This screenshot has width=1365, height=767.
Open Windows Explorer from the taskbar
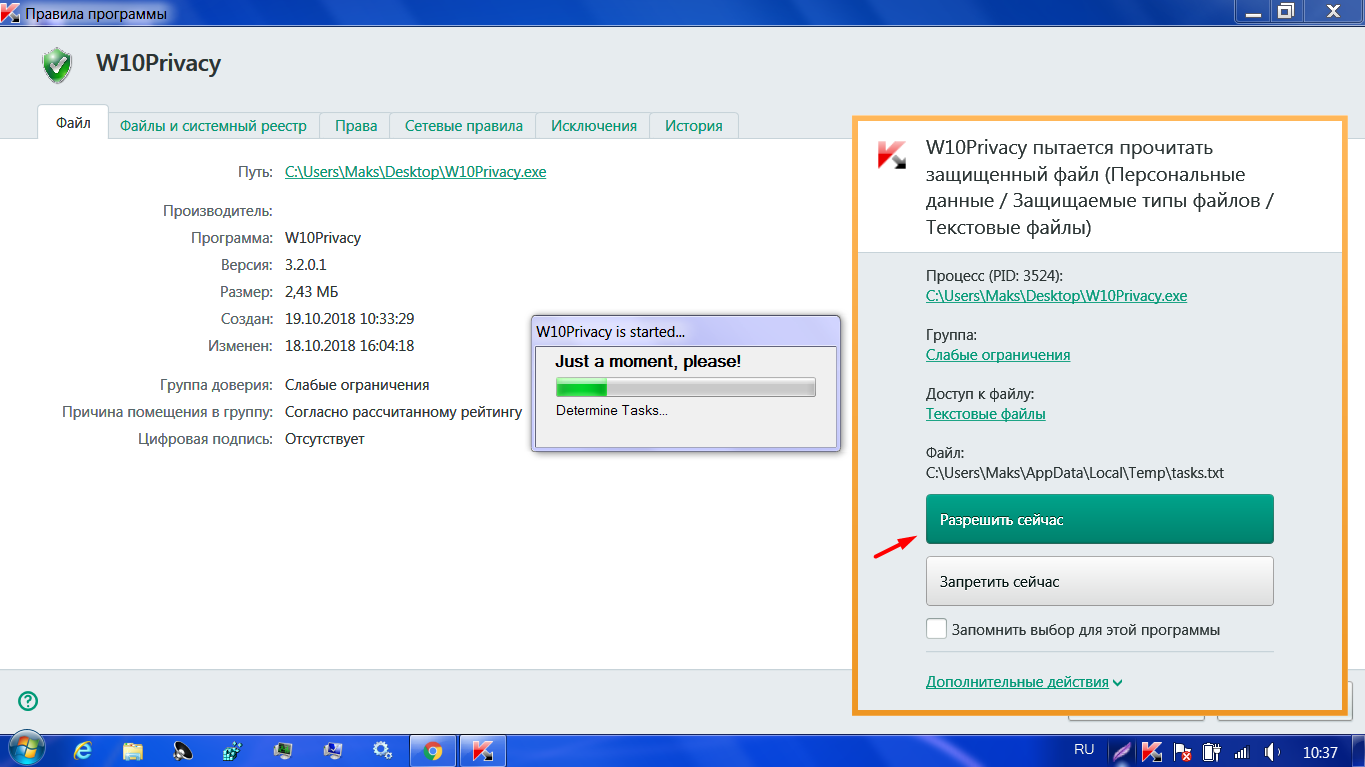pyautogui.click(x=133, y=750)
